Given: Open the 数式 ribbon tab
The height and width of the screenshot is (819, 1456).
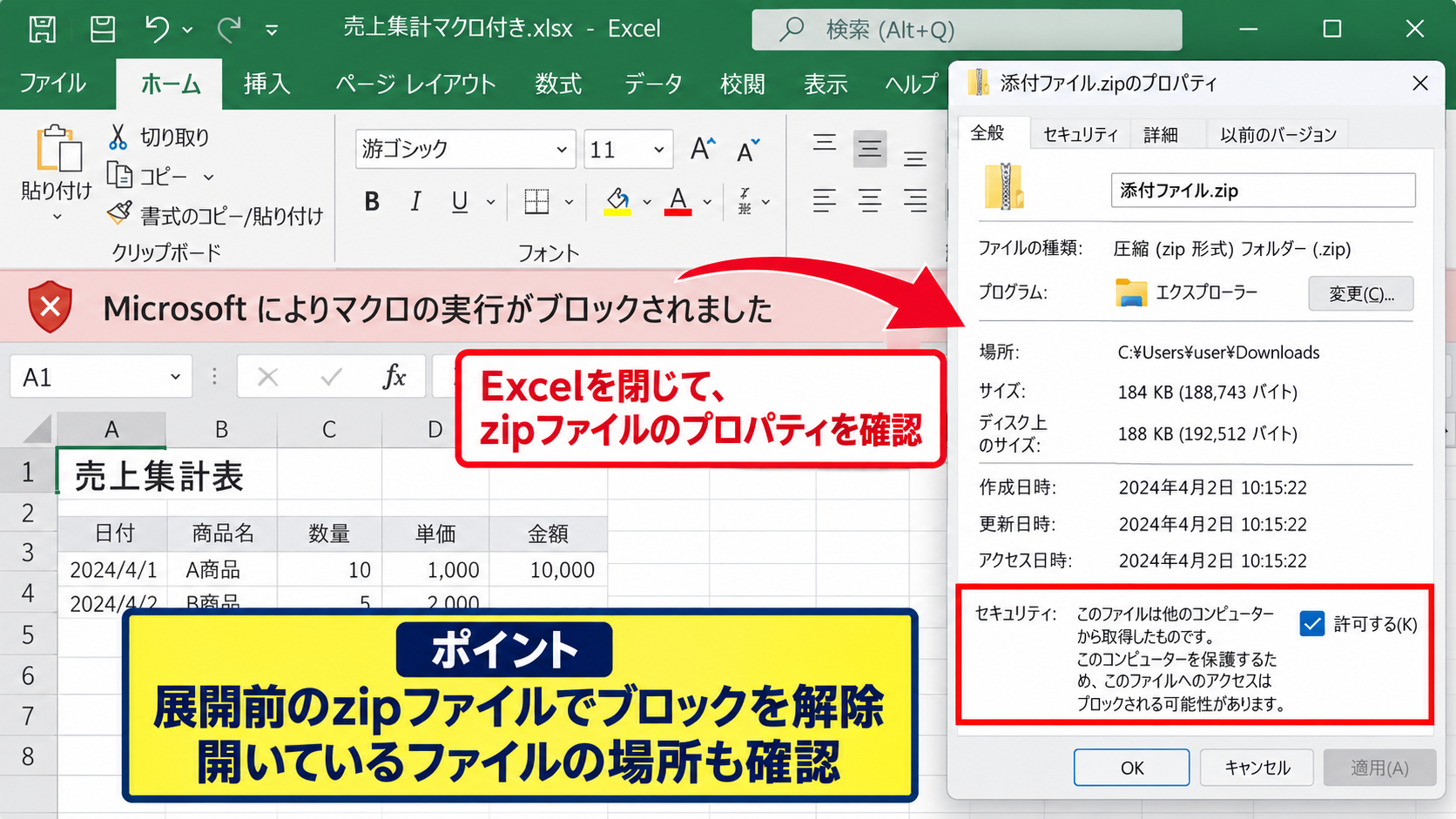Looking at the screenshot, I should coord(558,84).
